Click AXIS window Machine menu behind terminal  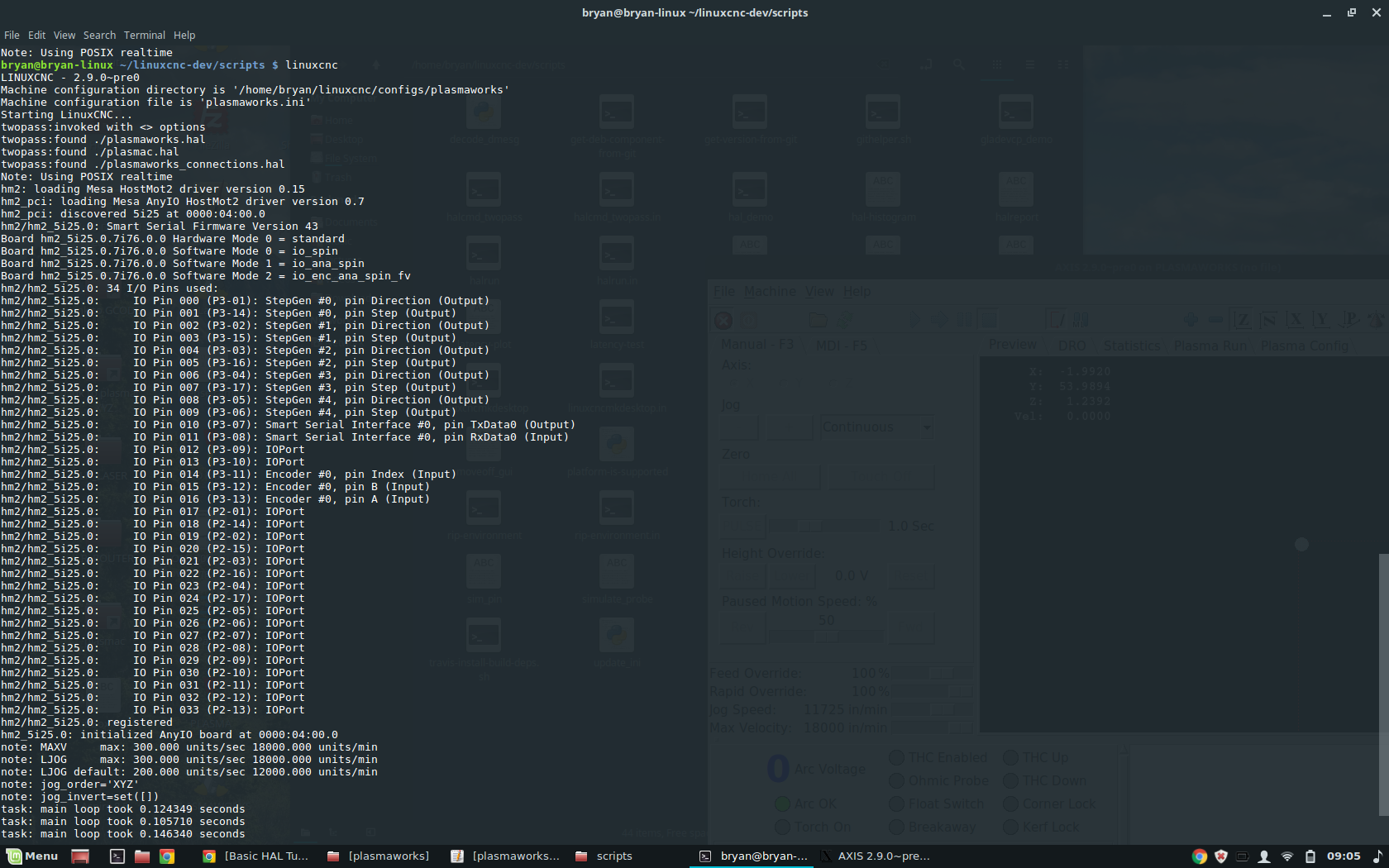(x=770, y=291)
